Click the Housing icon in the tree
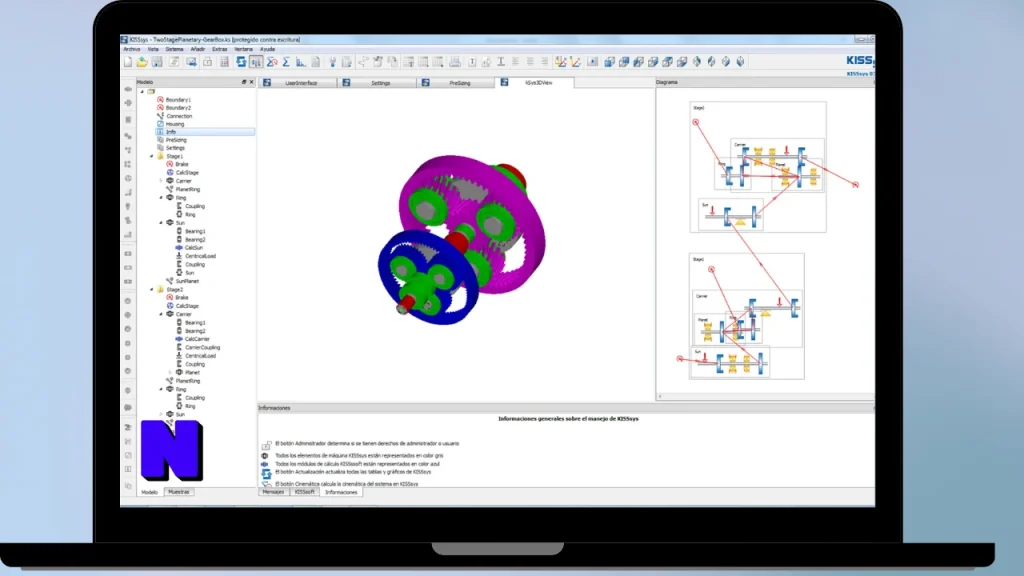1024x576 pixels. (x=160, y=124)
